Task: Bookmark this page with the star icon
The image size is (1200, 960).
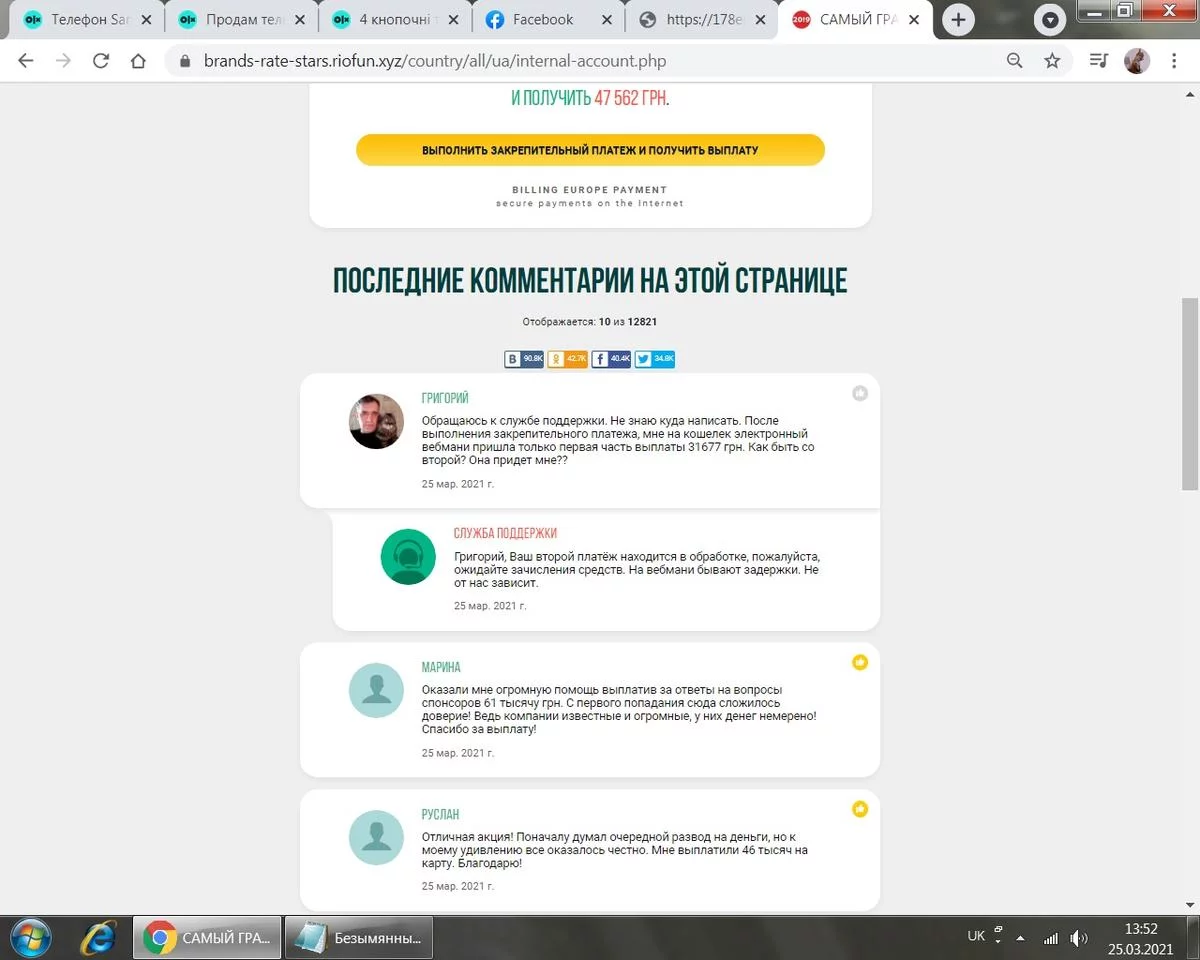Action: 1052,61
